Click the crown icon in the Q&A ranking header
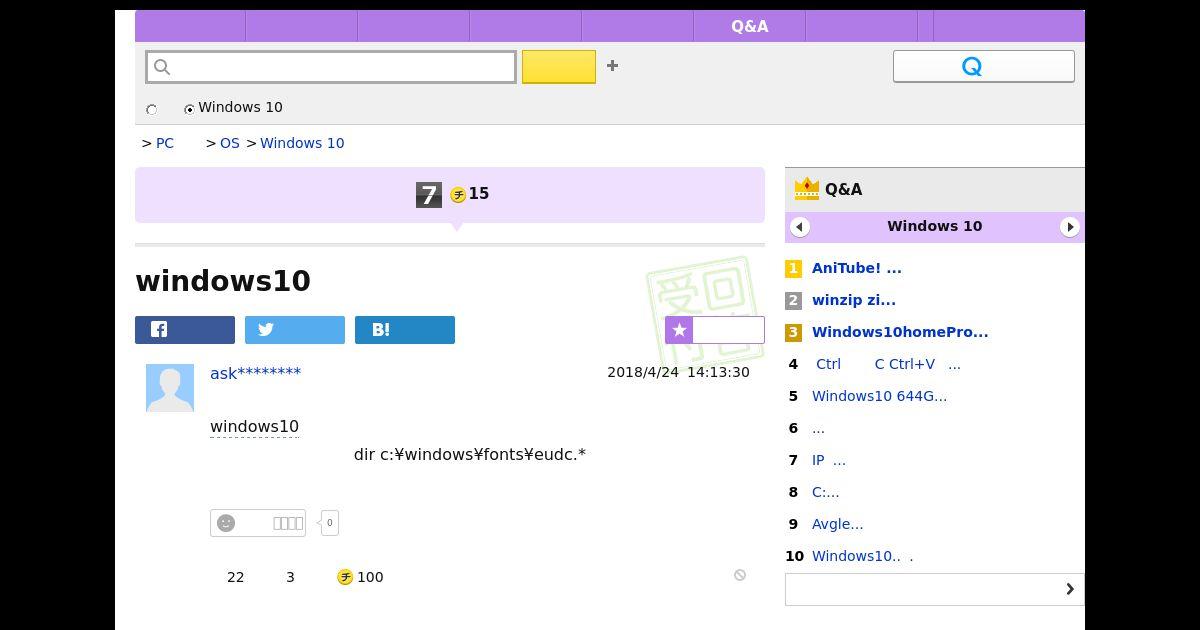 pos(806,188)
